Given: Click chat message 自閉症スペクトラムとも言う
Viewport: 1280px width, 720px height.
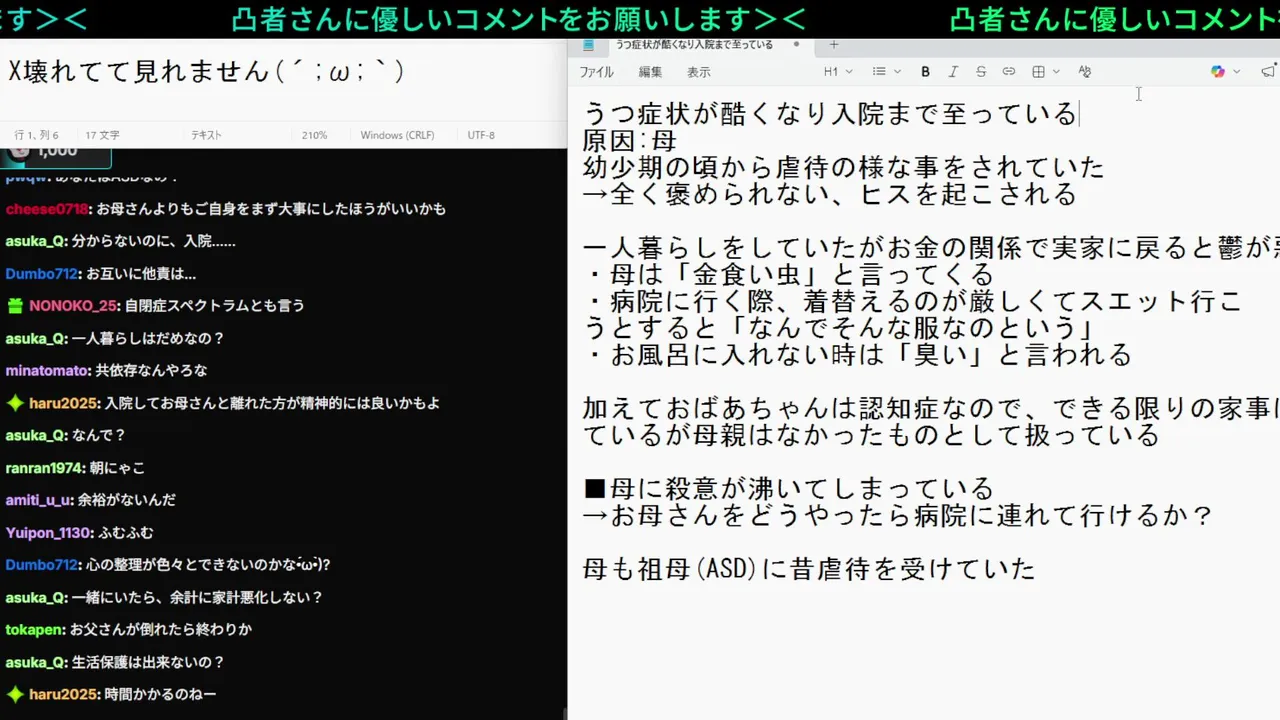Looking at the screenshot, I should (x=215, y=306).
